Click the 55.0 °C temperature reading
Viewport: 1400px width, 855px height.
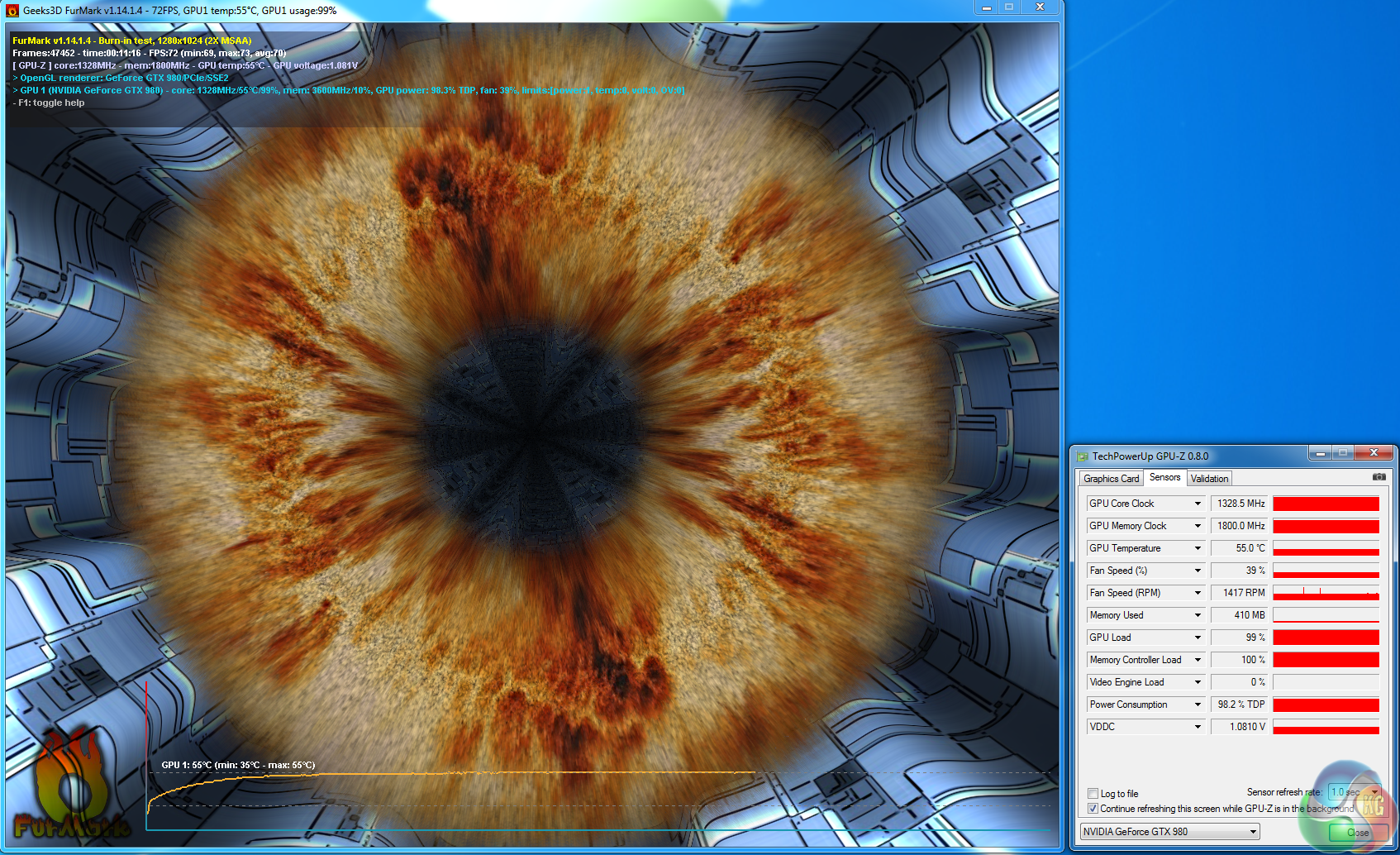pyautogui.click(x=1239, y=548)
